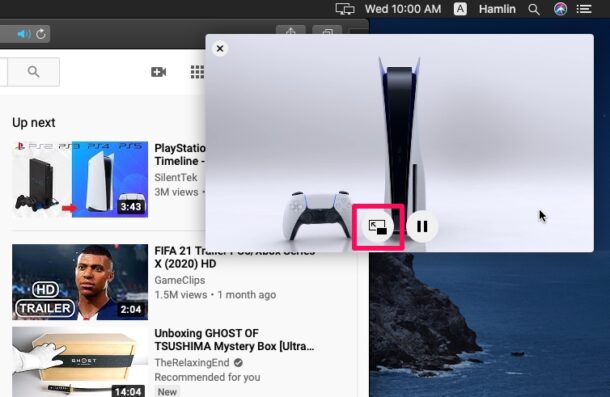Pause the picture-in-picture video
Image resolution: width=610 pixels, height=397 pixels.
pyautogui.click(x=422, y=227)
